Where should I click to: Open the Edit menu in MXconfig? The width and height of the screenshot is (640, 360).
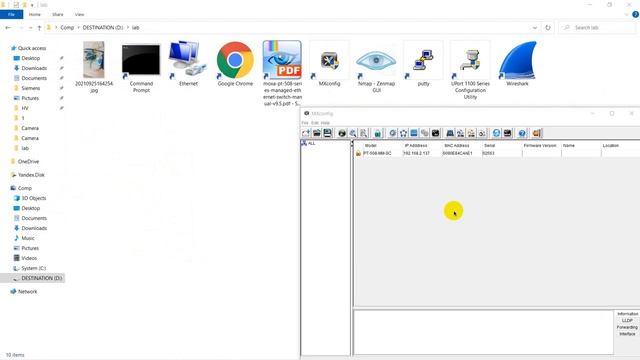pos(315,123)
